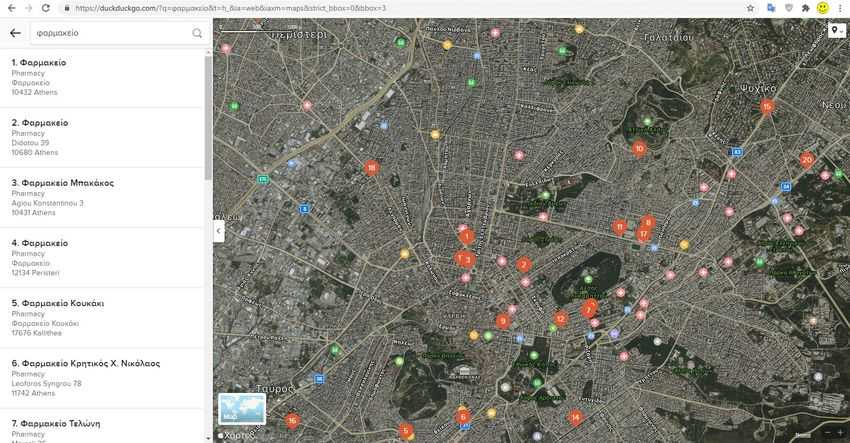Reload the page using the browser refresh icon
Image resolution: width=850 pixels, height=443 pixels.
pyautogui.click(x=46, y=8)
